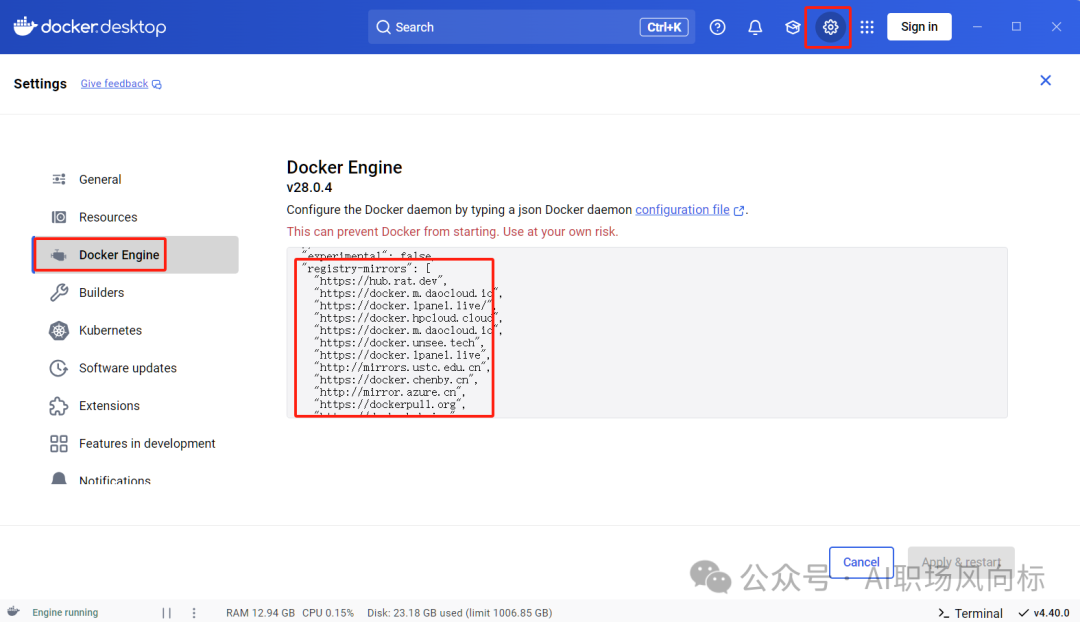Image resolution: width=1080 pixels, height=622 pixels.
Task: Click inside the daemon JSON editor
Action: pos(647,333)
